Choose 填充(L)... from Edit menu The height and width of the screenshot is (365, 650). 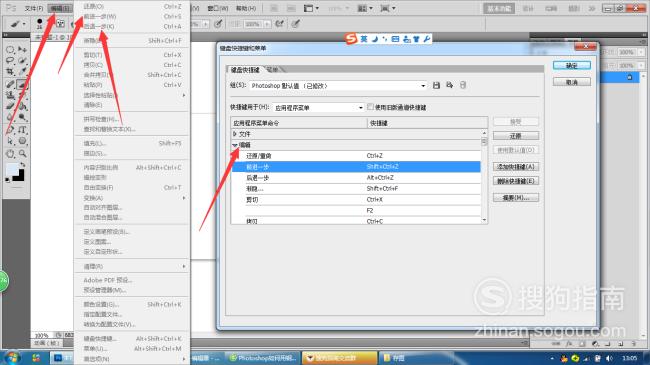132,143
